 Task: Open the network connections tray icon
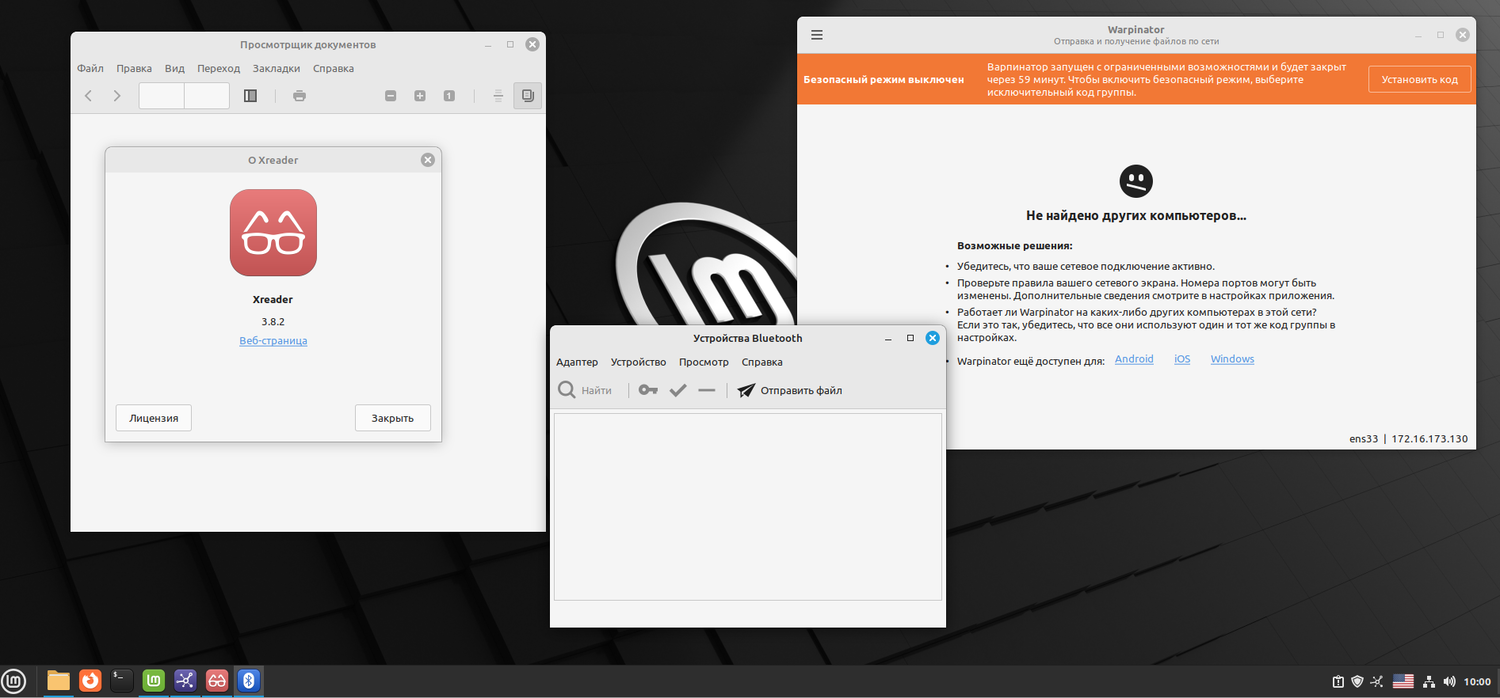click(1428, 682)
